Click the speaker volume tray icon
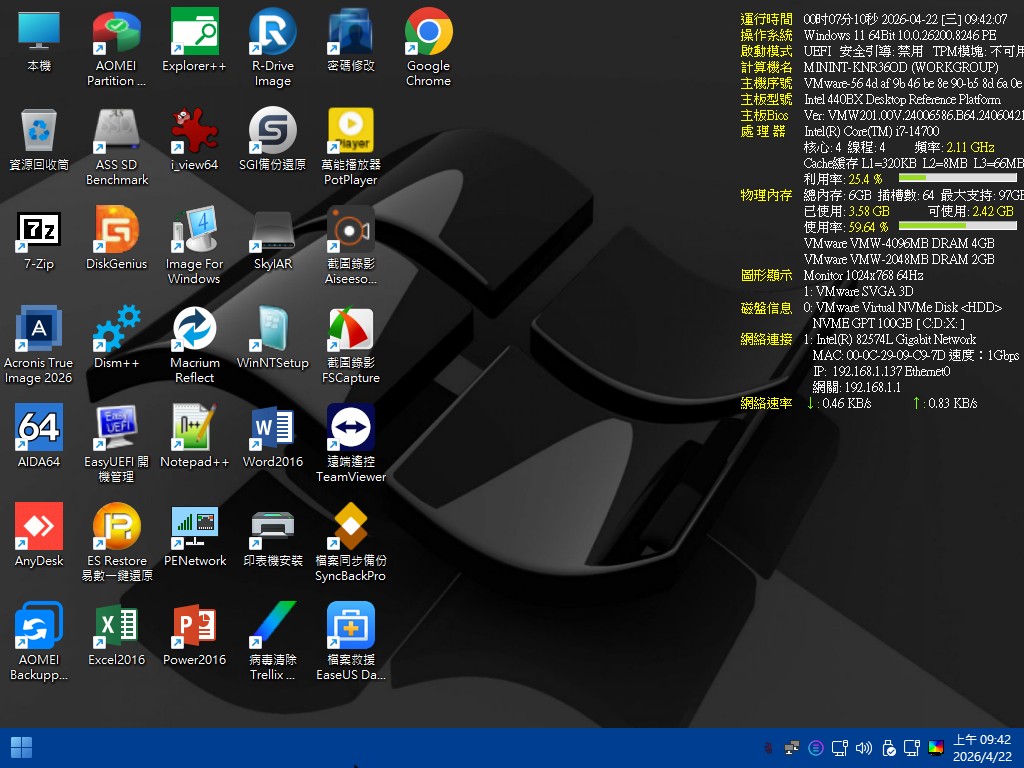 [864, 748]
